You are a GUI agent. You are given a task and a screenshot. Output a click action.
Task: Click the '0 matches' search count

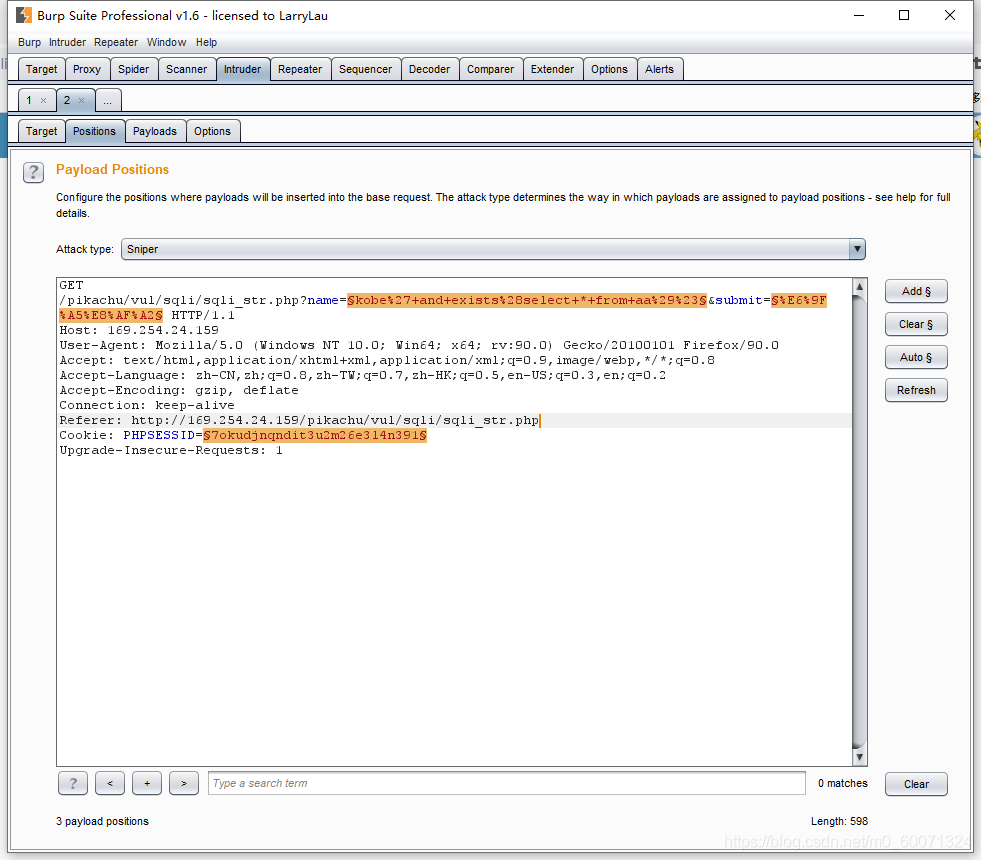[843, 783]
